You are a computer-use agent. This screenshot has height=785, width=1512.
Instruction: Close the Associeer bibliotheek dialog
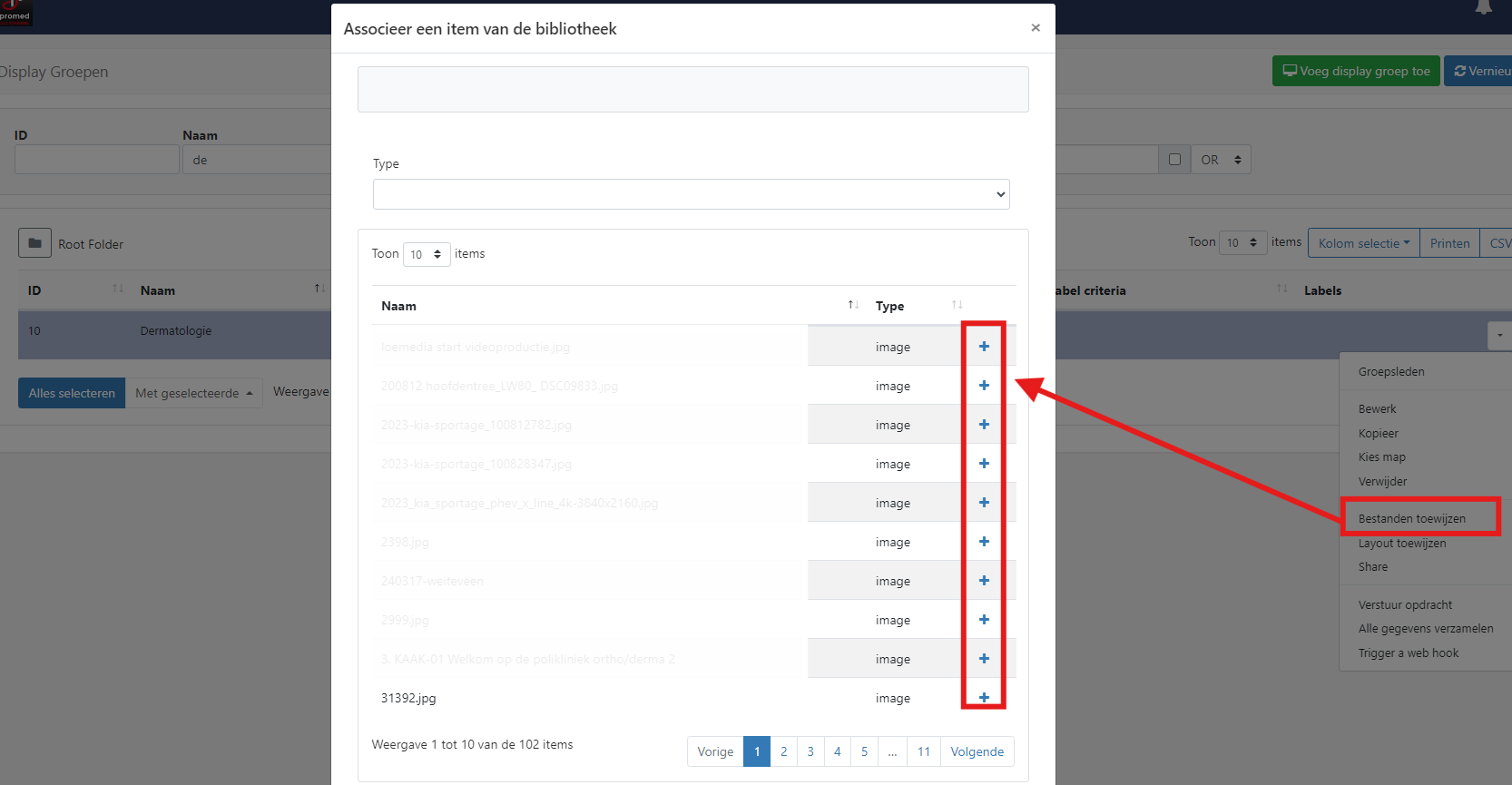[1036, 28]
